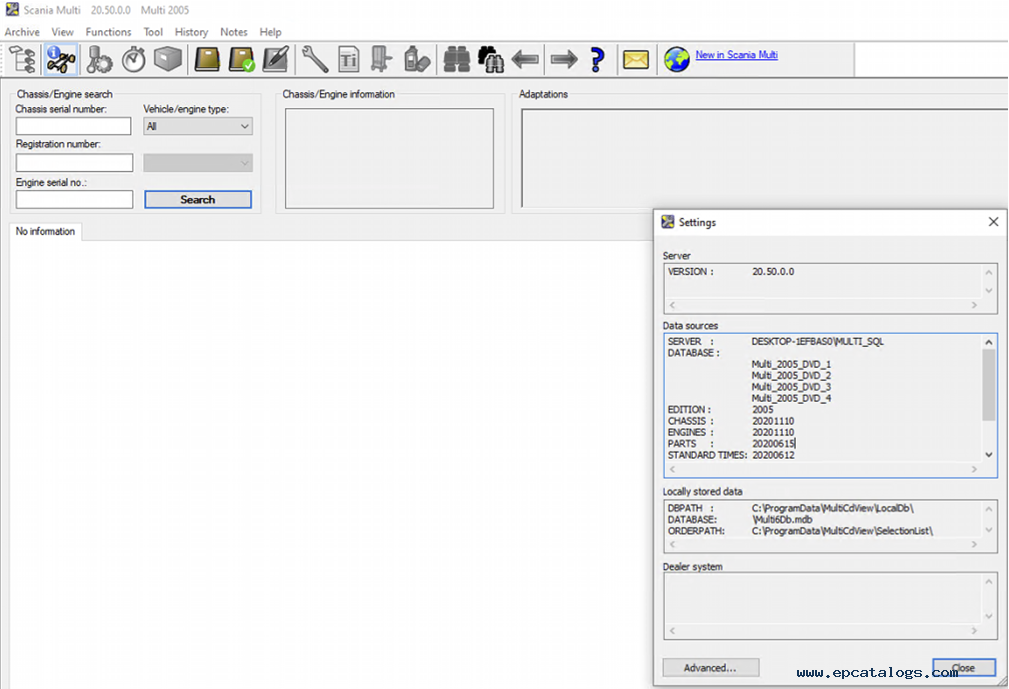Go back with the left arrow icon
This screenshot has height=689, width=1009.
pyautogui.click(x=525, y=60)
